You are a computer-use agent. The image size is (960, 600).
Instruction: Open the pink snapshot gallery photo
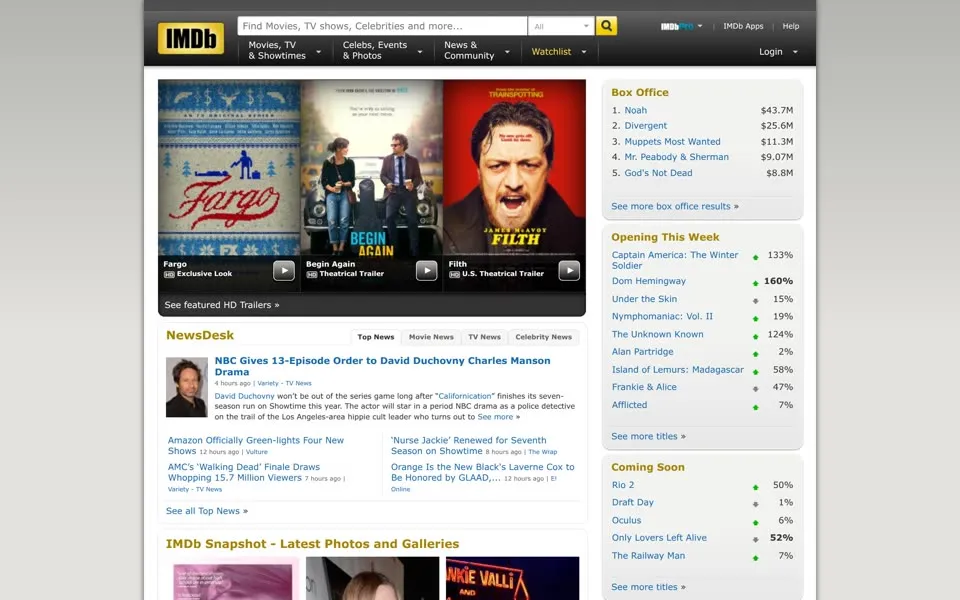pyautogui.click(x=232, y=578)
